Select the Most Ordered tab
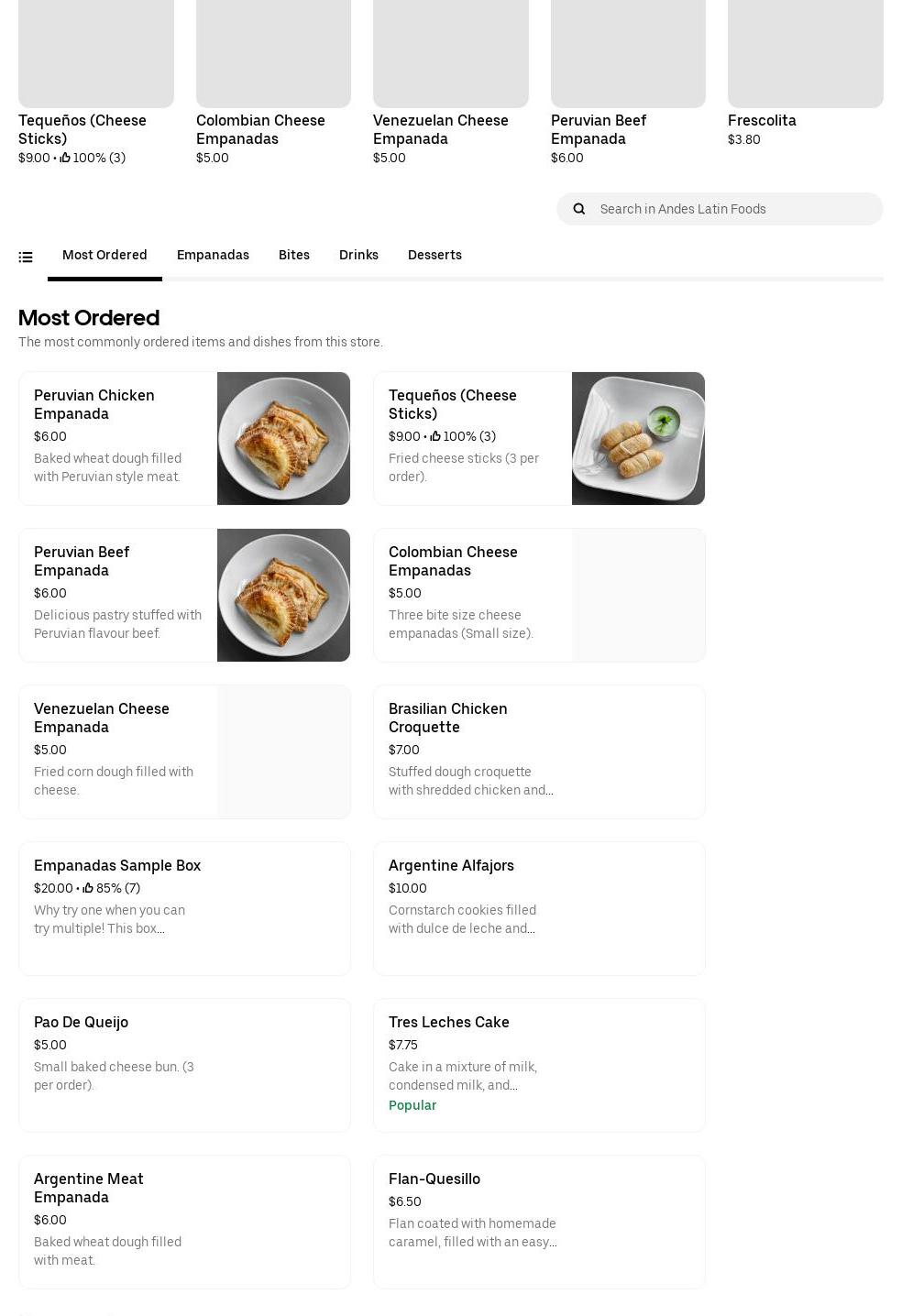The height and width of the screenshot is (1316, 902). 104,255
